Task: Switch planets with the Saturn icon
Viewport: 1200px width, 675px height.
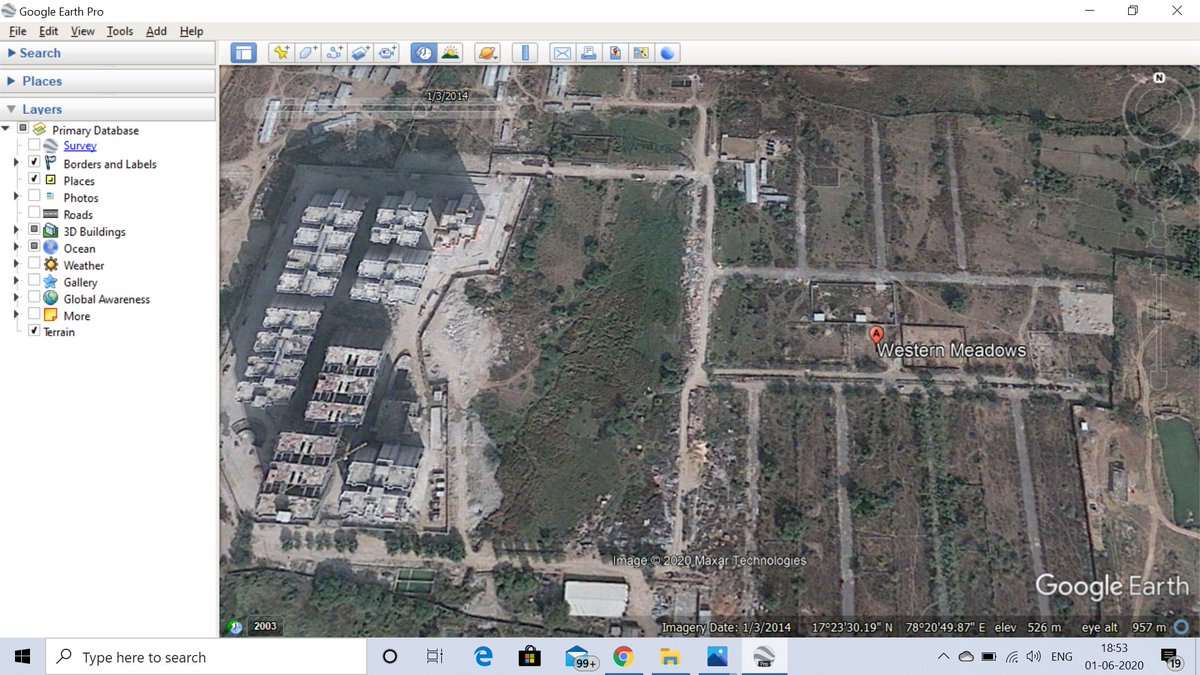Action: (487, 53)
